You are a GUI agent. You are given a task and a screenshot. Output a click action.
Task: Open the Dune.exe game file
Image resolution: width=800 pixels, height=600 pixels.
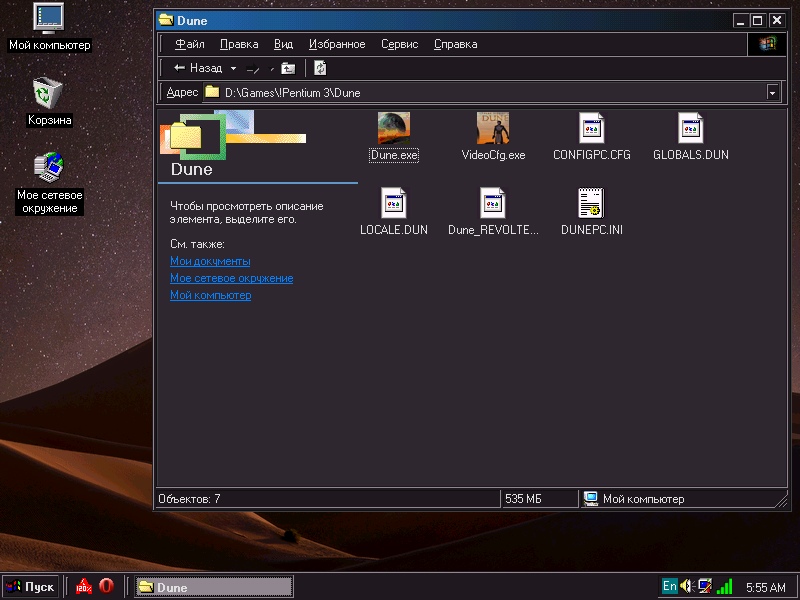point(394,129)
